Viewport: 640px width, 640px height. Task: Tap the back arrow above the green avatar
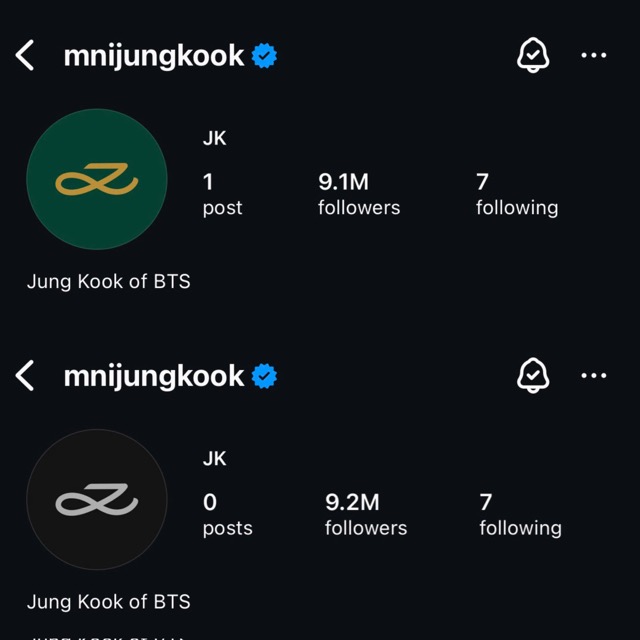pyautogui.click(x=25, y=56)
